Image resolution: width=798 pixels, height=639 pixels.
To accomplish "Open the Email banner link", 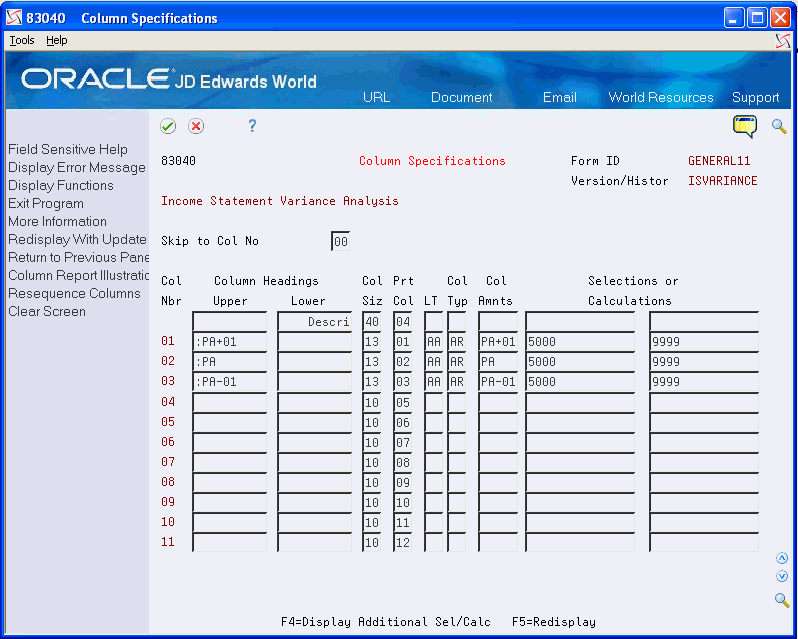I will (560, 97).
